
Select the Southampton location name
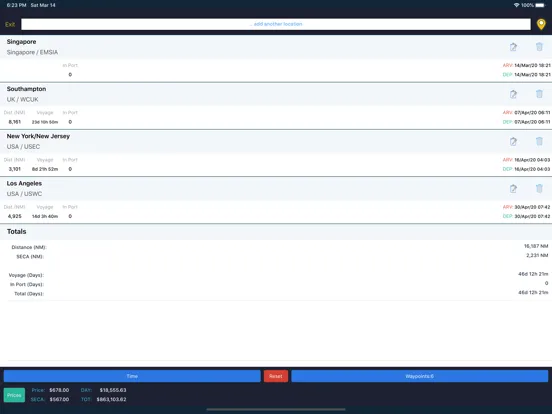26,89
